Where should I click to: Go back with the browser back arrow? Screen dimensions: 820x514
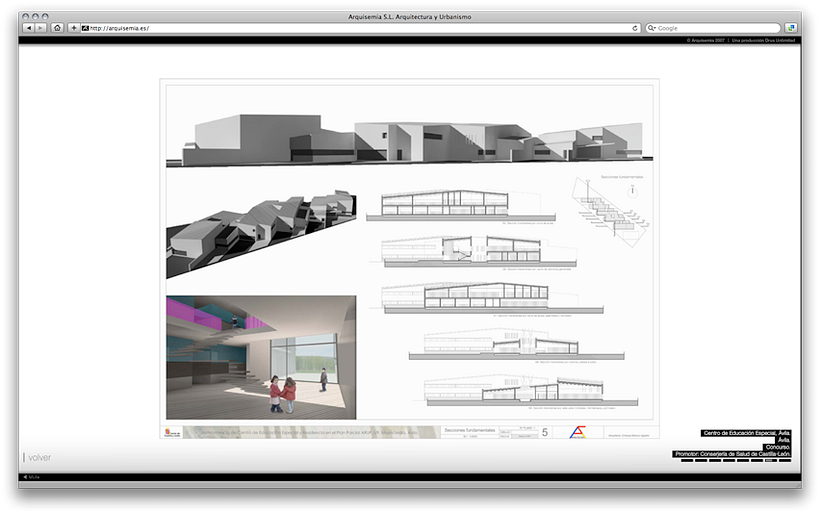pyautogui.click(x=29, y=28)
